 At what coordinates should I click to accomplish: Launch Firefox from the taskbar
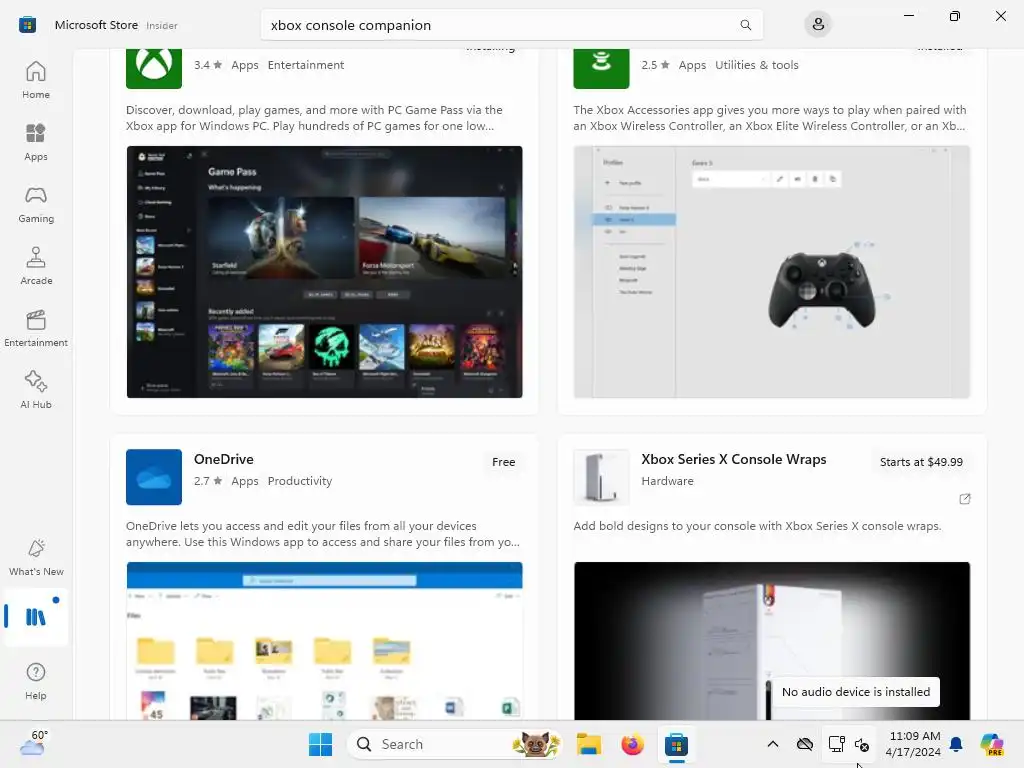pos(632,744)
